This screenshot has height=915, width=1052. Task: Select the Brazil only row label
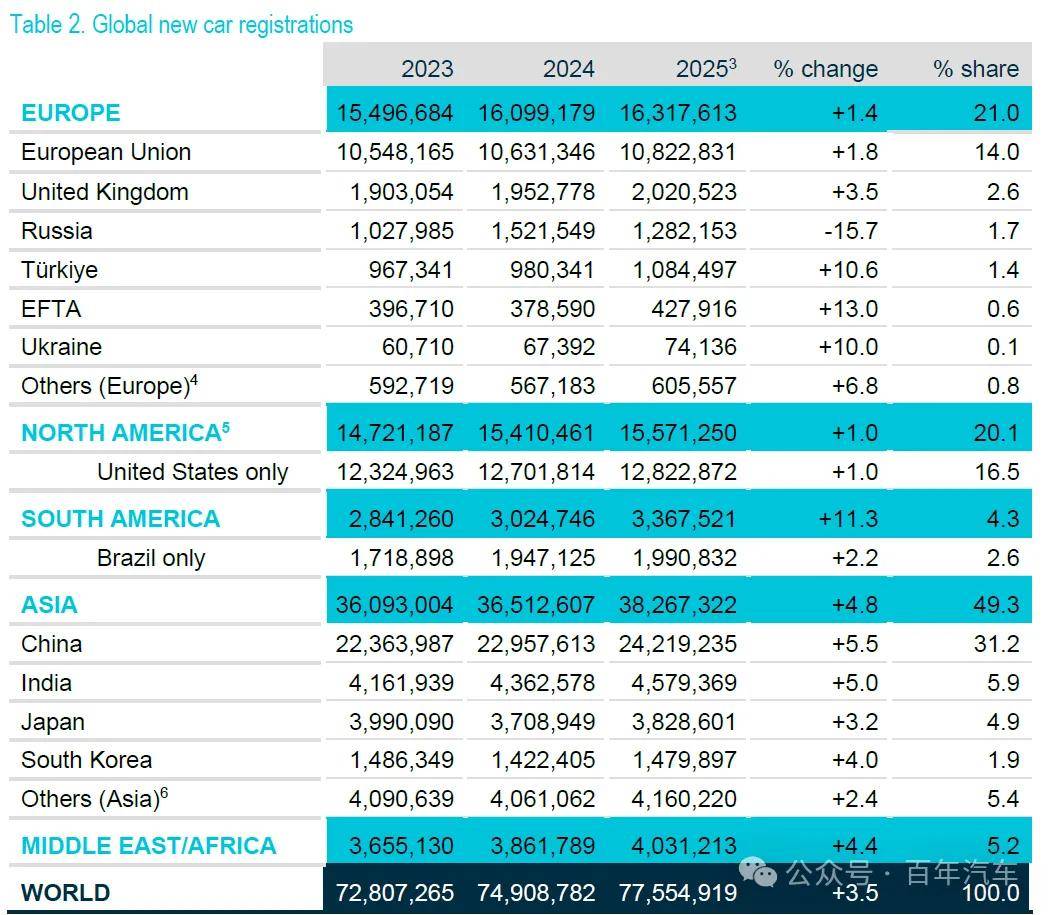pos(152,558)
